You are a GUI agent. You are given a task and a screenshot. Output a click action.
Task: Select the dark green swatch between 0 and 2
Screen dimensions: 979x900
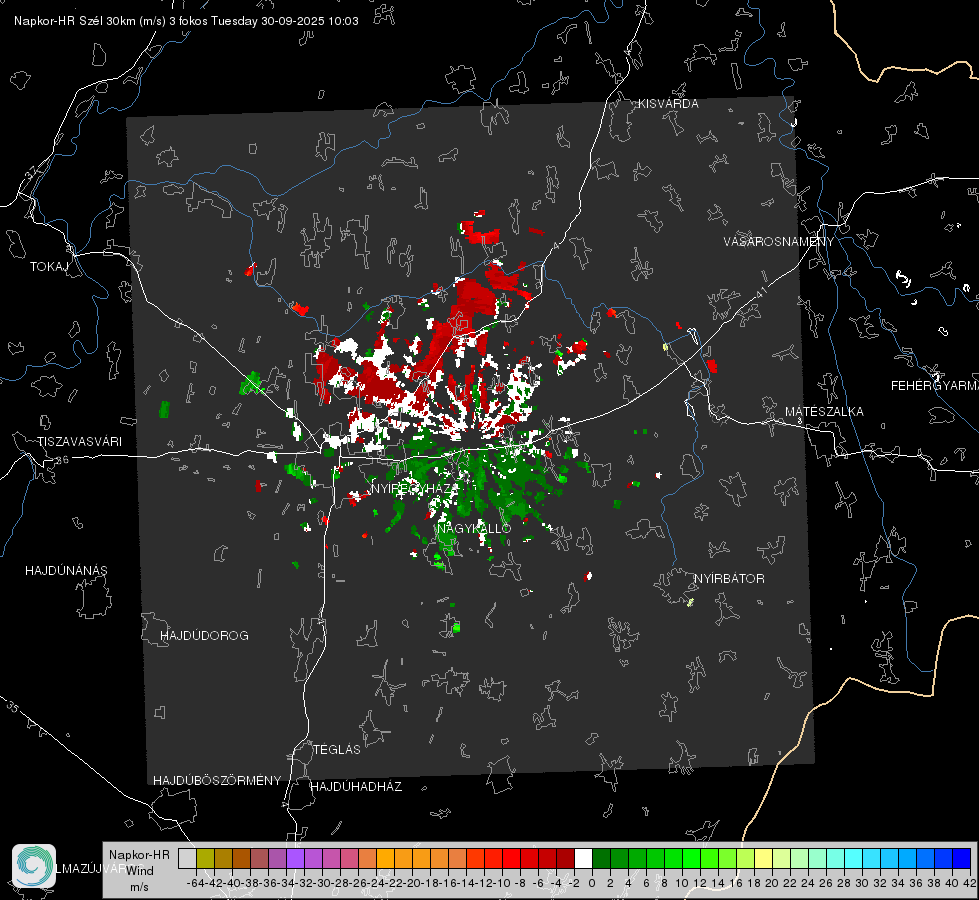[x=601, y=858]
